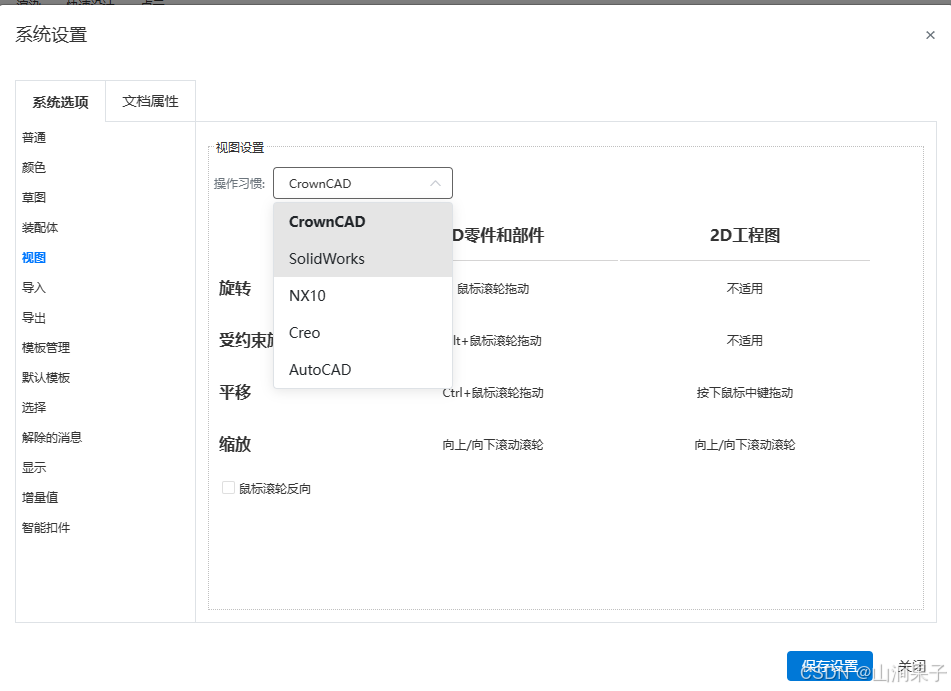The image size is (951, 691).
Task: Click the 缩放 row label
Action: click(x=235, y=445)
